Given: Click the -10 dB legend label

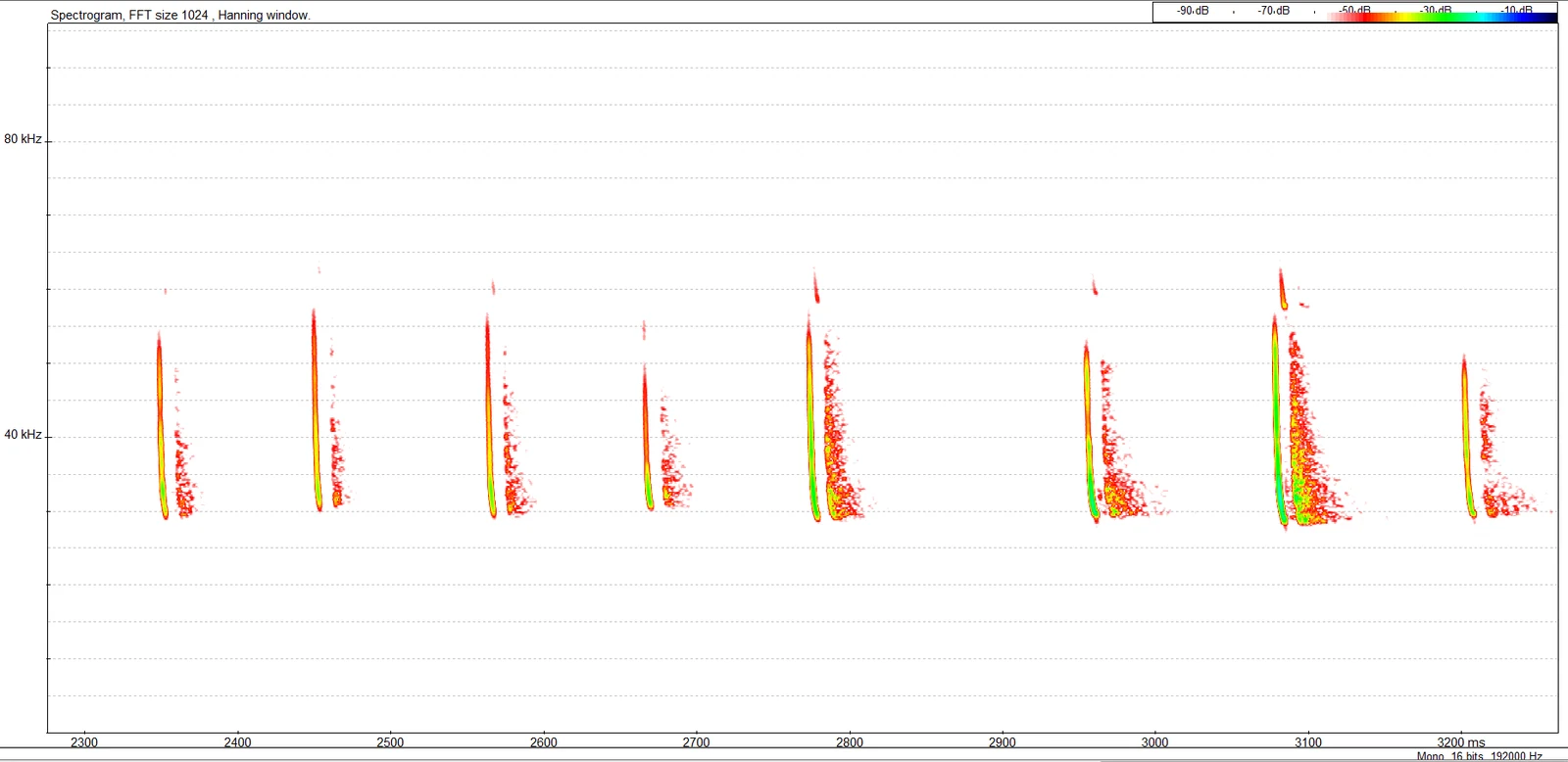Looking at the screenshot, I should (x=1517, y=11).
